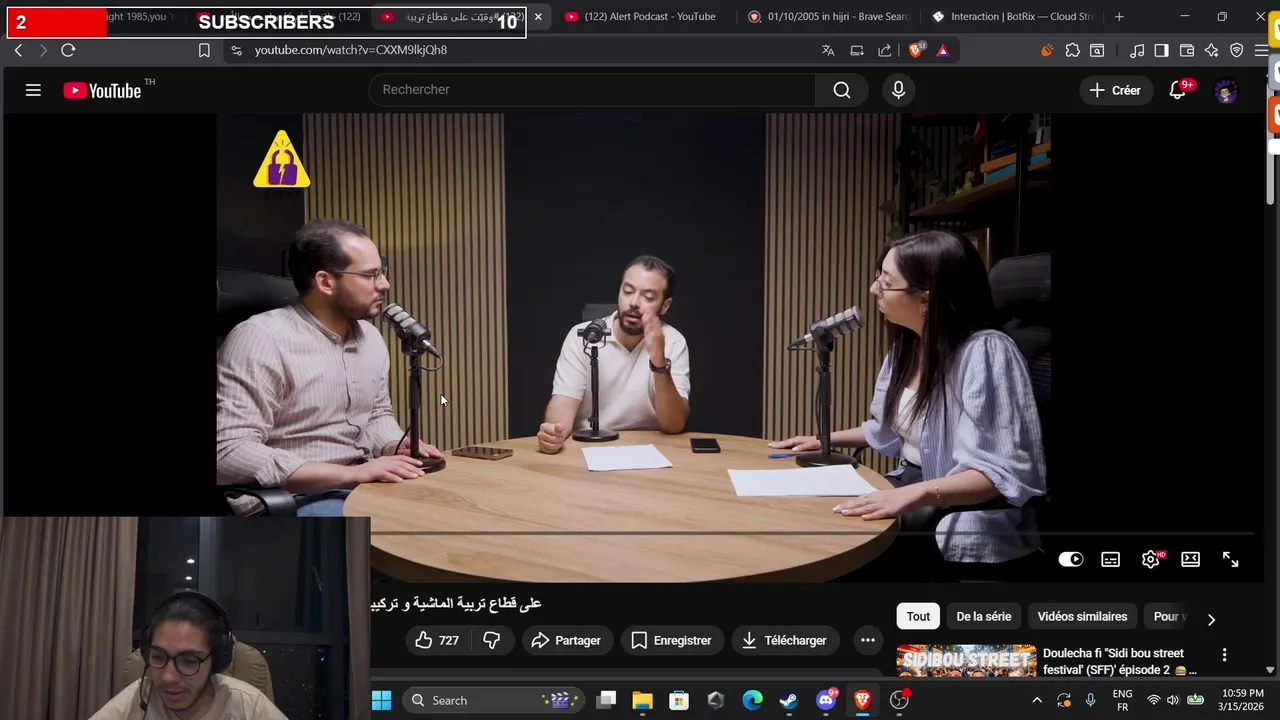Click the Créer button
The width and height of the screenshot is (1280, 720).
[1115, 90]
